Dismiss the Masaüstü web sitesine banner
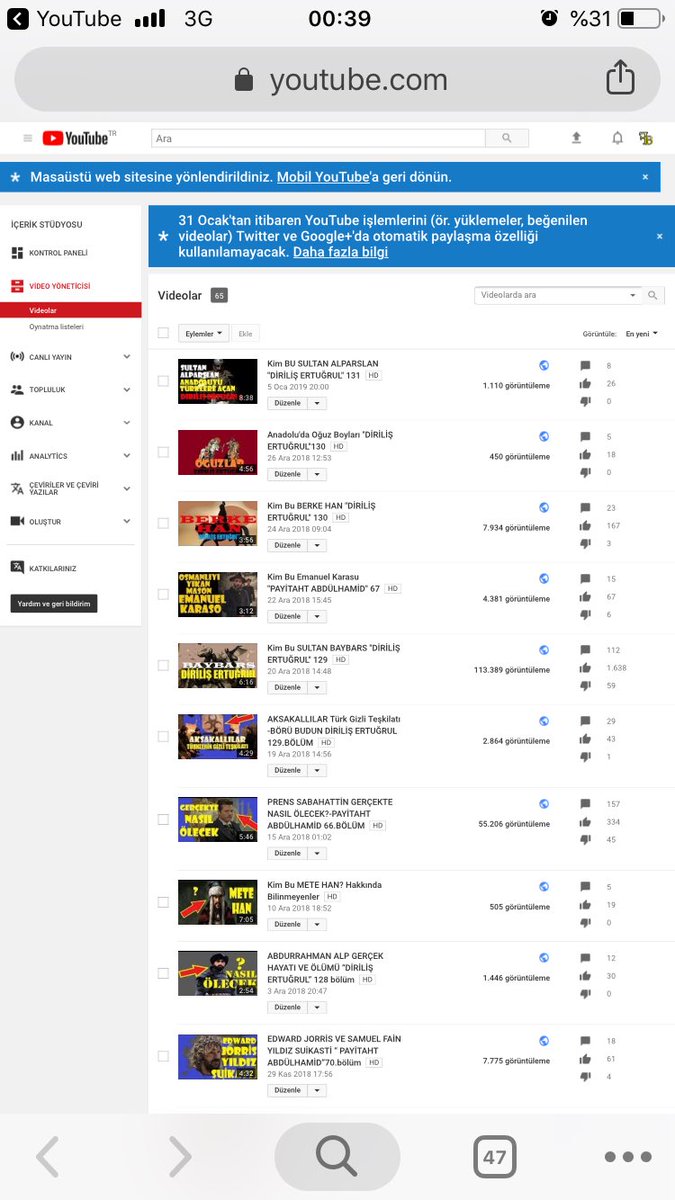 click(x=645, y=177)
